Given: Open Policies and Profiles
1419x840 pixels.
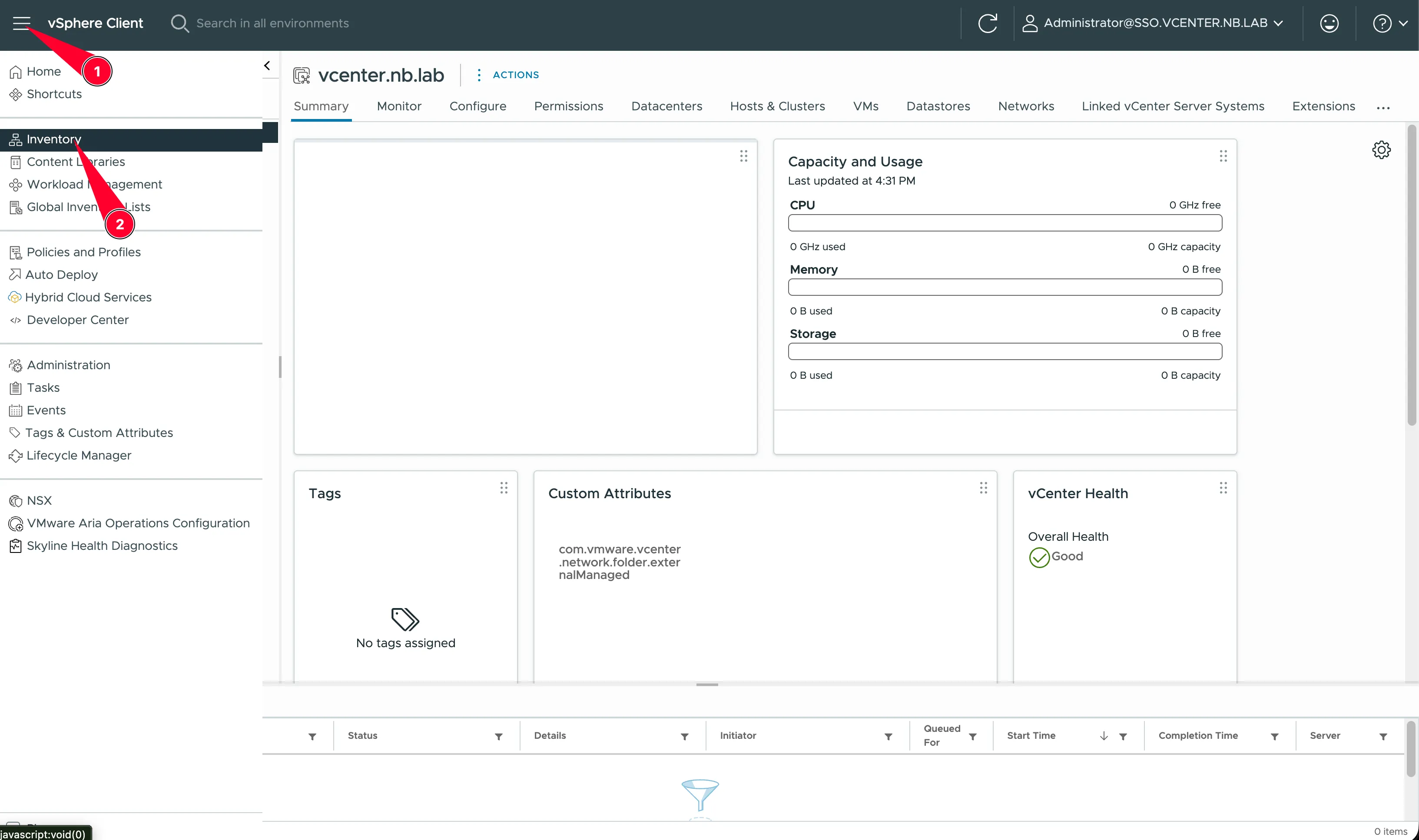Looking at the screenshot, I should [x=75, y=252].
